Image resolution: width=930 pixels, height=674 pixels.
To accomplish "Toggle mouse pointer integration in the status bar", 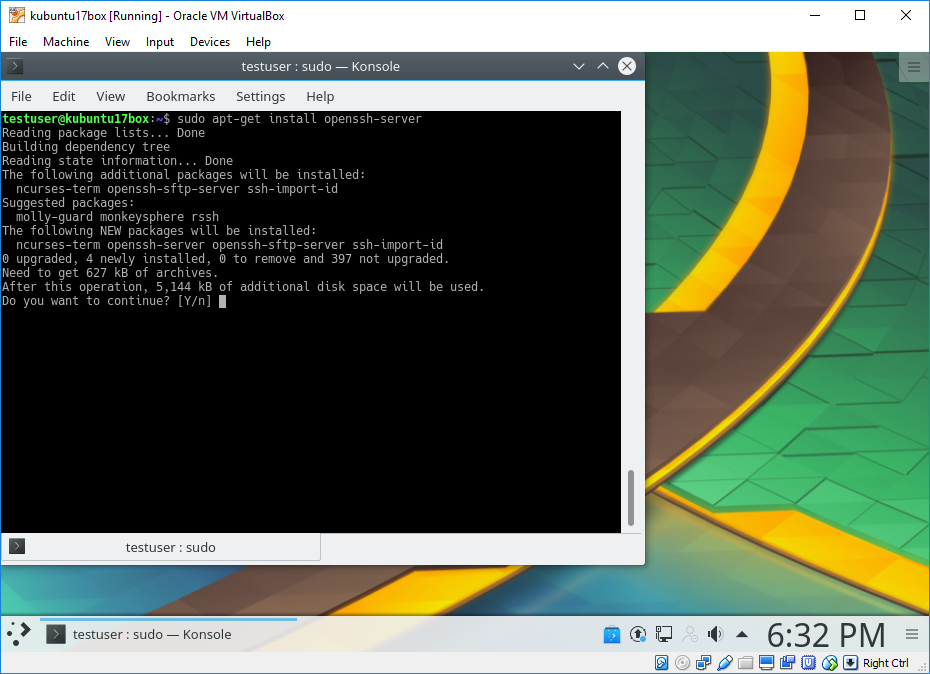I will (x=830, y=662).
